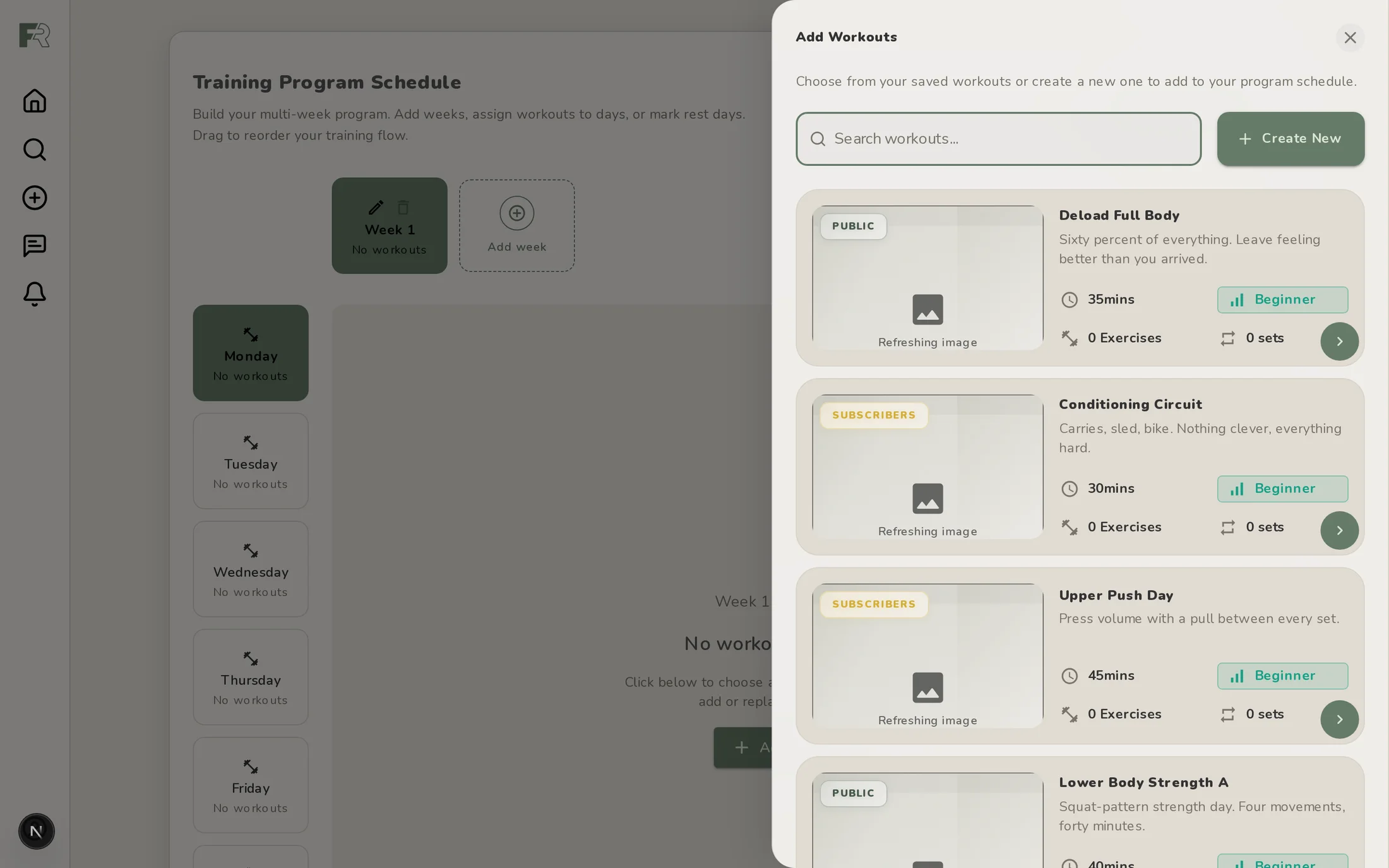Click the Conditioning Circuit title
The height and width of the screenshot is (868, 1389).
tap(1130, 404)
